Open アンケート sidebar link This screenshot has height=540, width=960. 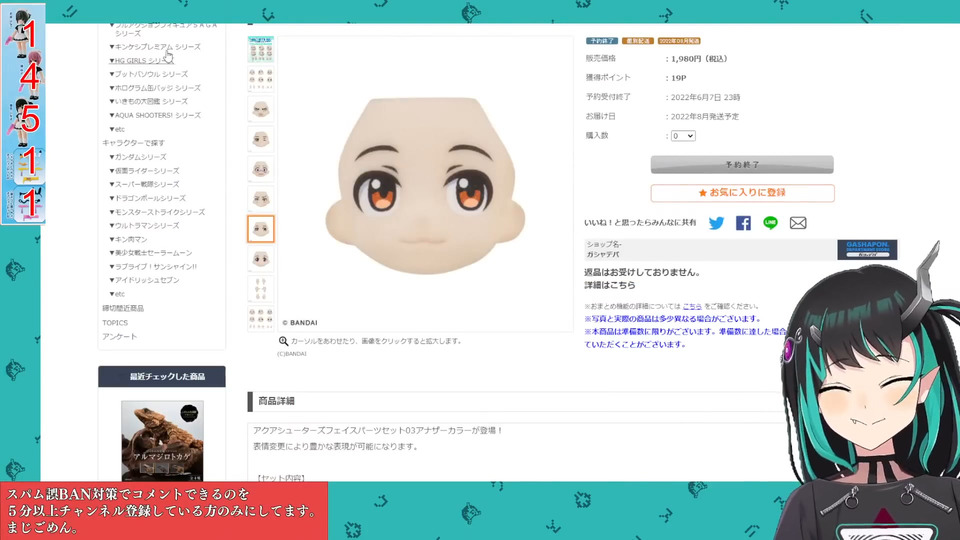120,337
